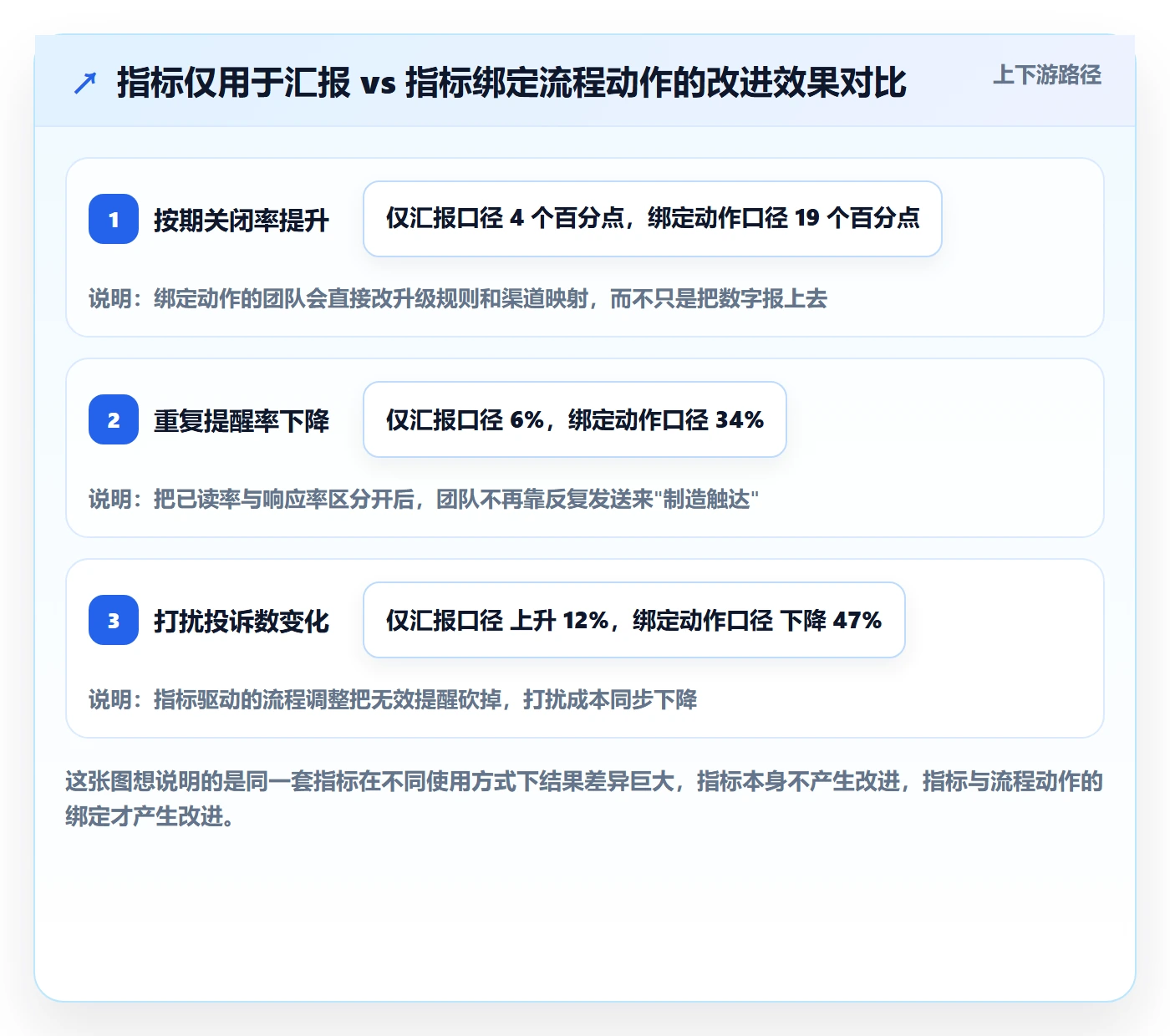Image resolution: width=1170 pixels, height=1036 pixels.
Task: Select the 重复提醒率下降 heading
Action: click(x=242, y=420)
